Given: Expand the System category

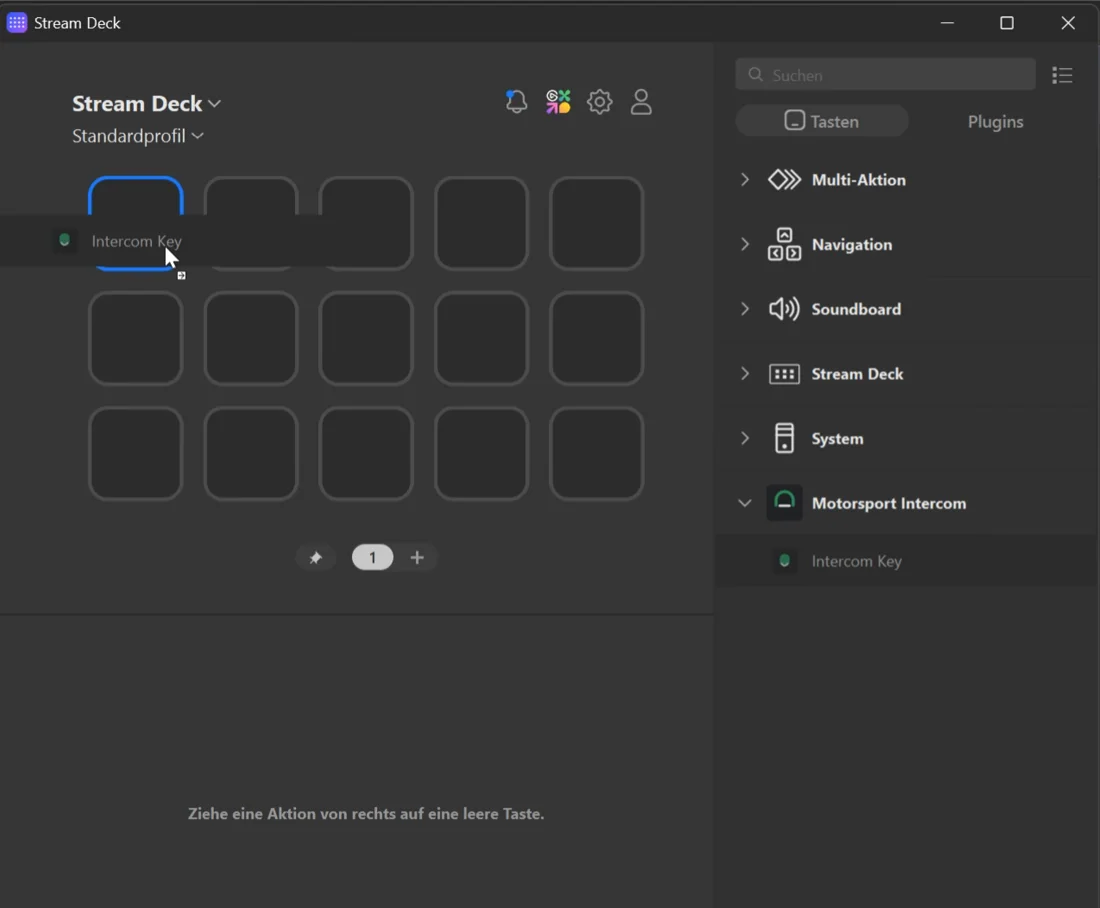Looking at the screenshot, I should click(x=745, y=439).
